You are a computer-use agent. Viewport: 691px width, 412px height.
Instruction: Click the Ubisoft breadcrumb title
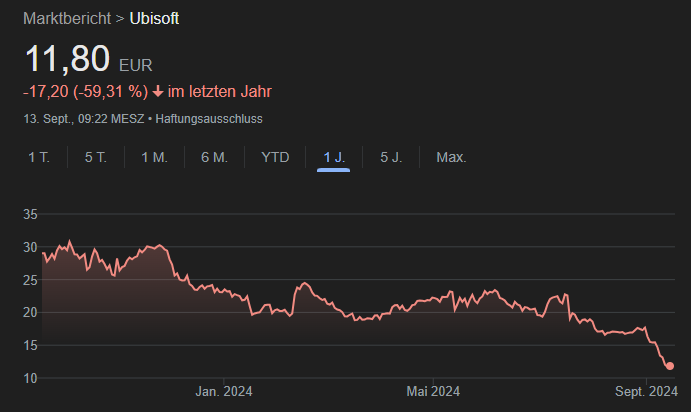154,19
